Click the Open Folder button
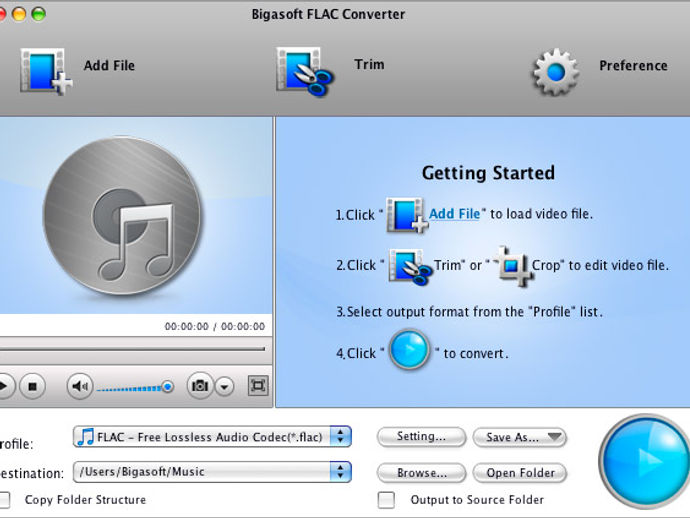Image resolution: width=690 pixels, height=518 pixels. tap(520, 473)
